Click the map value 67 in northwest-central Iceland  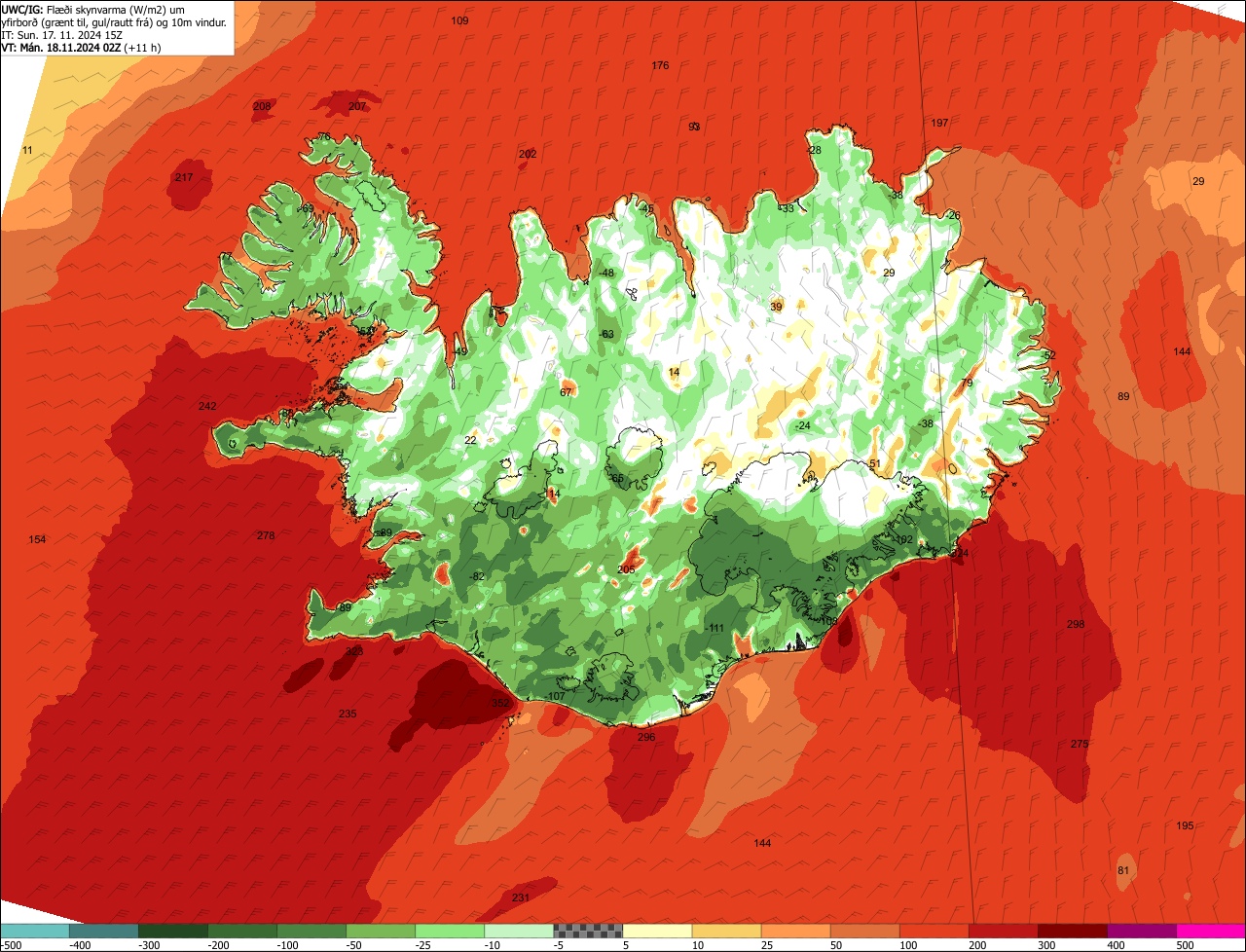[566, 392]
